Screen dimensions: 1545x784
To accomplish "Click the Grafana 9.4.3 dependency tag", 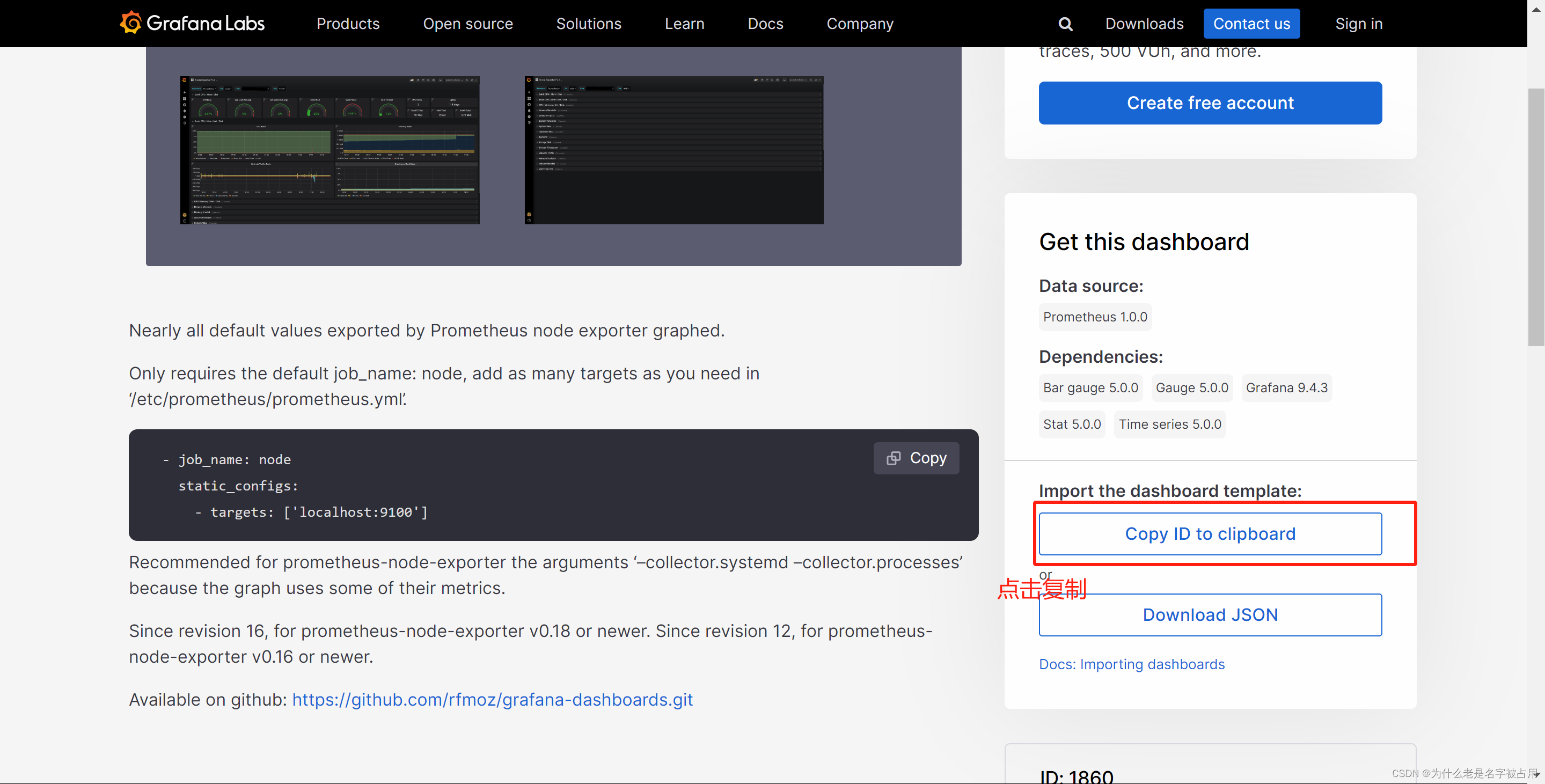I will (x=1286, y=387).
